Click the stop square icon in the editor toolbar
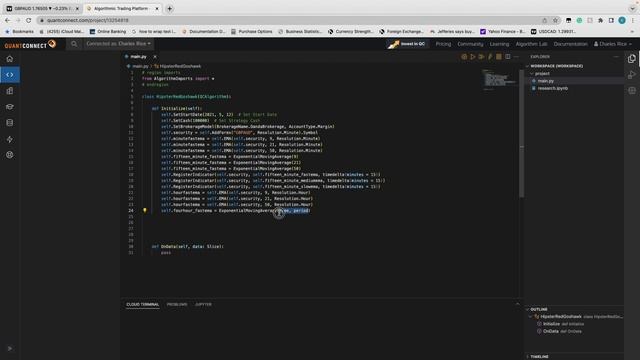Image resolution: width=640 pixels, height=360 pixels. tap(499, 57)
